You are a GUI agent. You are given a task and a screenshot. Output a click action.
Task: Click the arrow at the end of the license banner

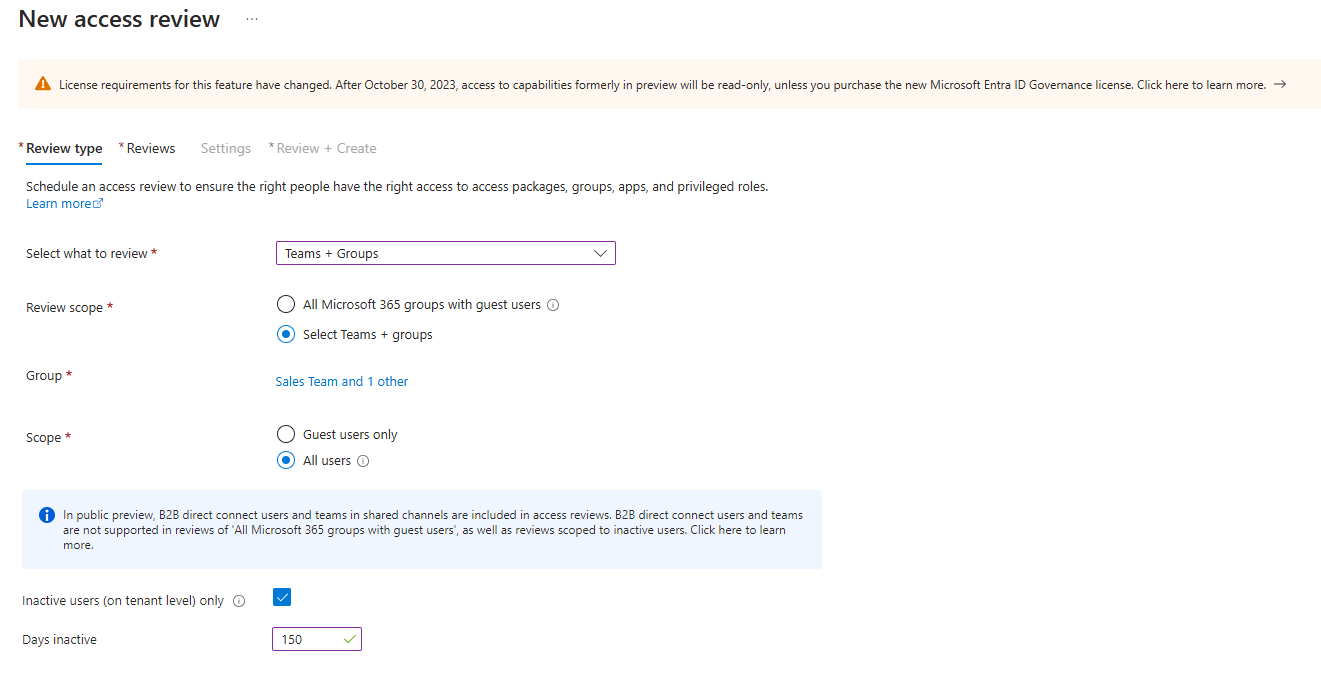[x=1280, y=84]
